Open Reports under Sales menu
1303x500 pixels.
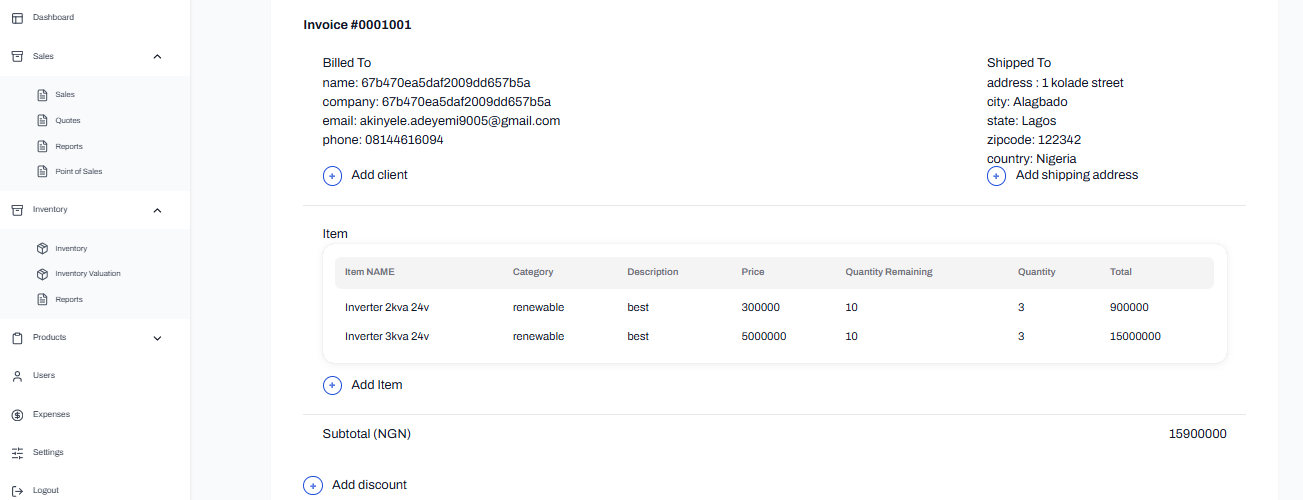[x=68, y=147]
